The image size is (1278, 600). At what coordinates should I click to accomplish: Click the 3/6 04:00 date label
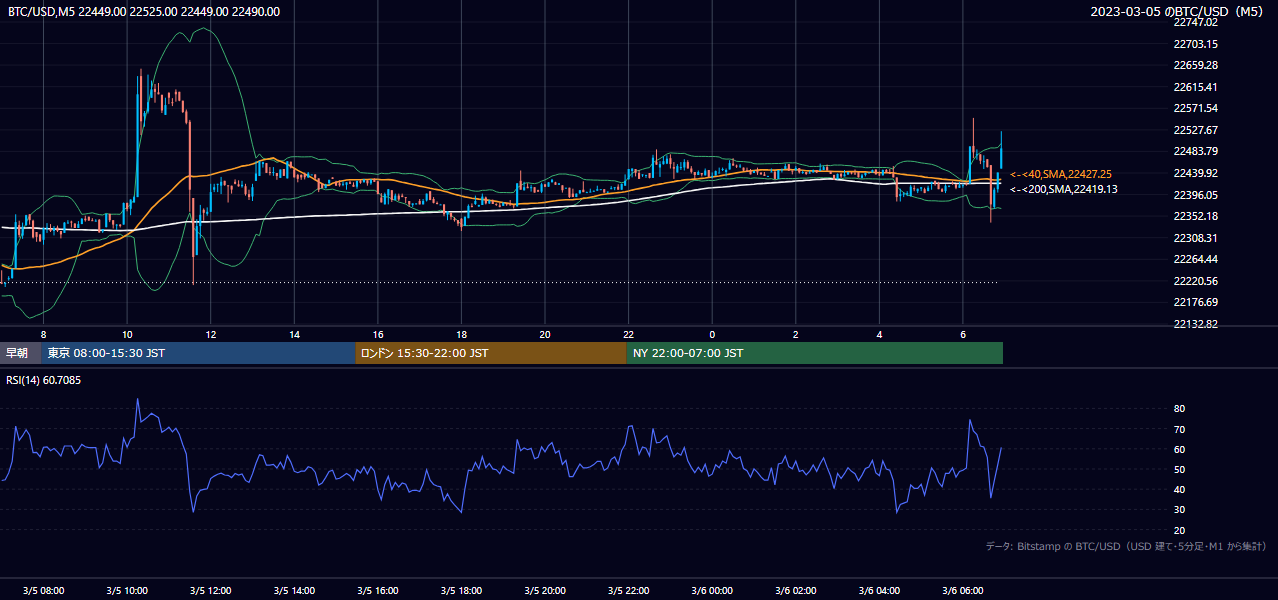(879, 590)
